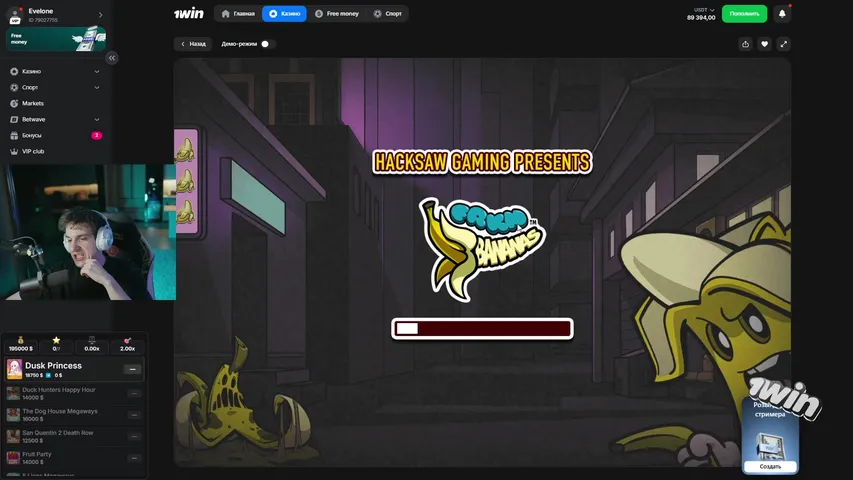Click the Спорт sidebar ball icon
The height and width of the screenshot is (480, 853).
tap(14, 87)
